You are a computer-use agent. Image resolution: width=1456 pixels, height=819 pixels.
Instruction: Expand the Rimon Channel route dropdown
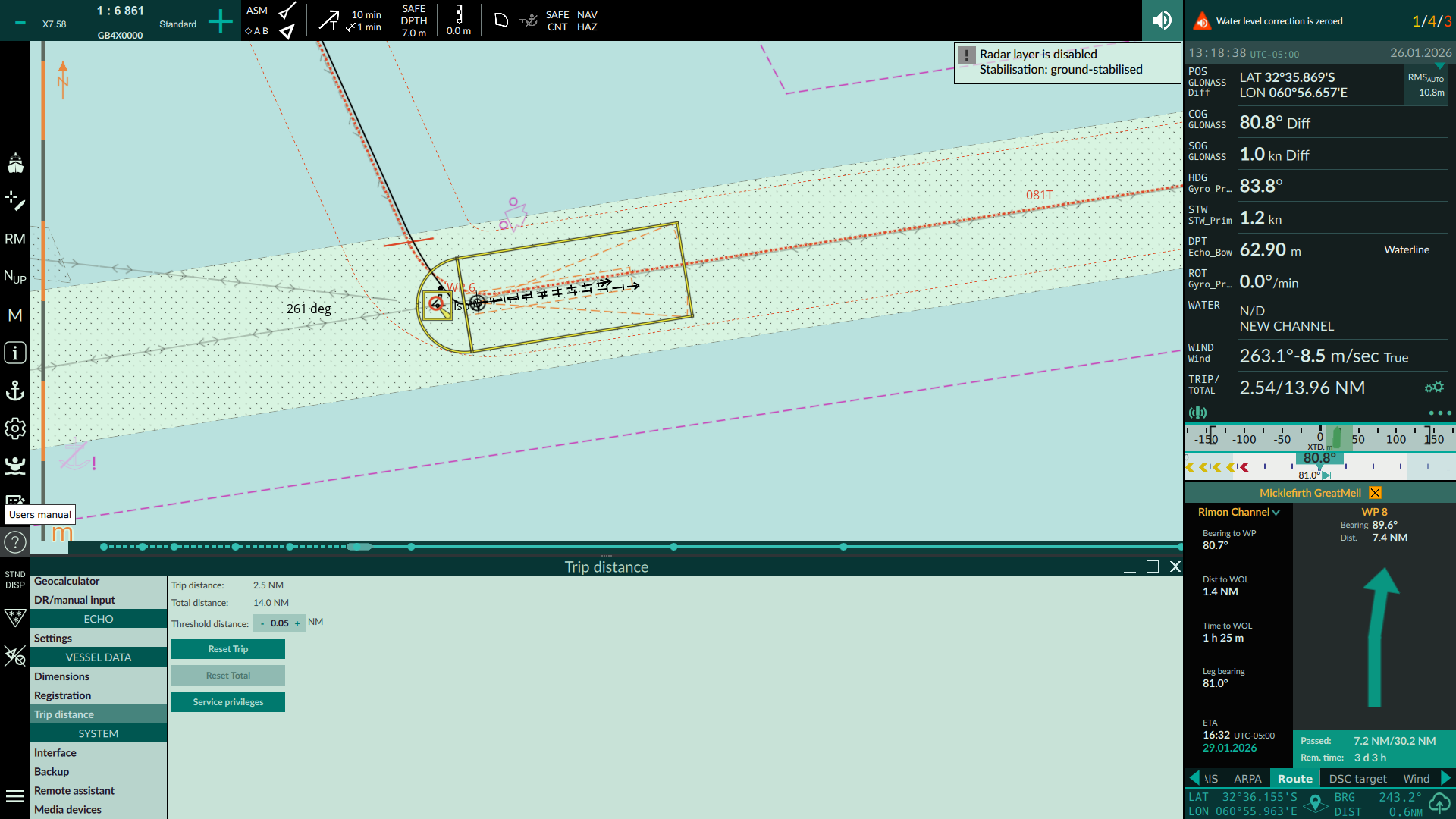tap(1276, 513)
